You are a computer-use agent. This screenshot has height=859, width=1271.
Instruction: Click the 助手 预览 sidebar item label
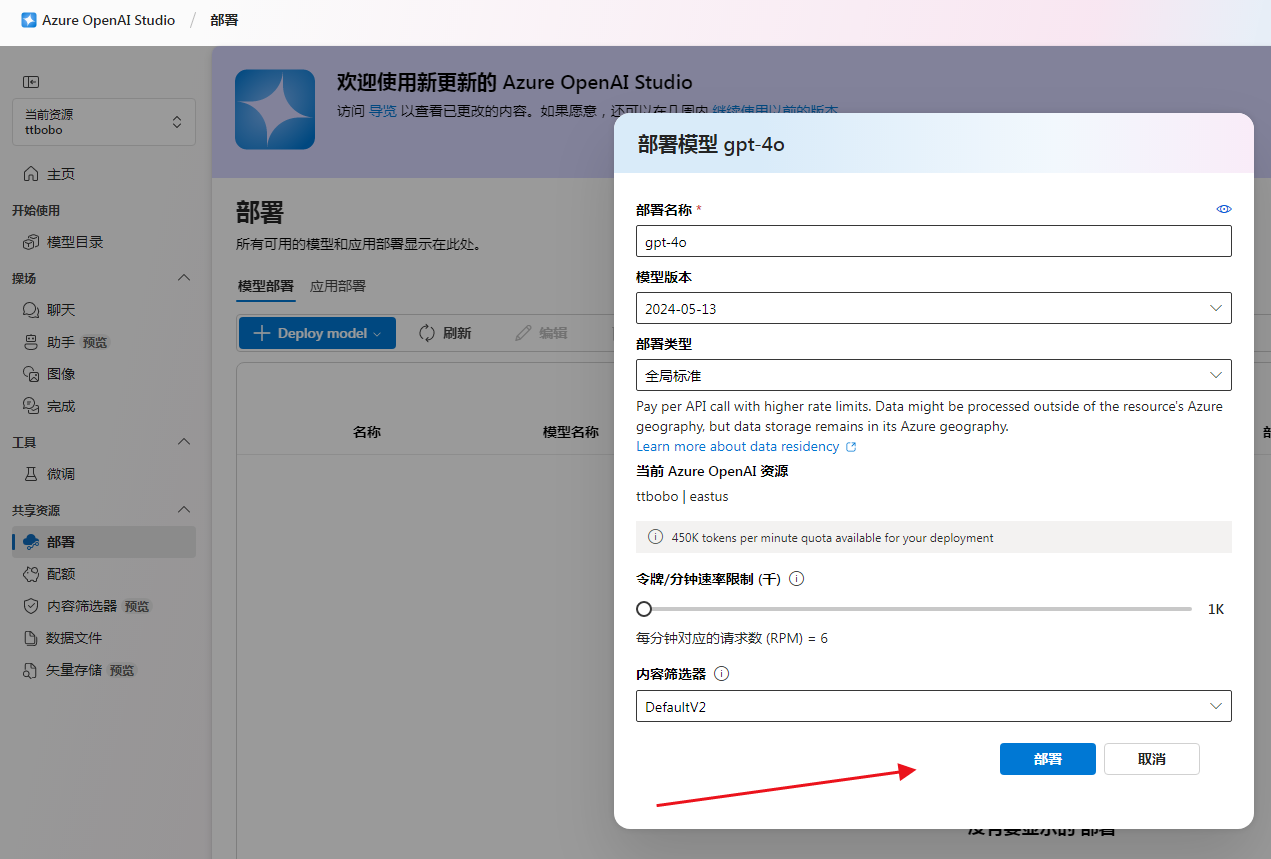pos(78,342)
